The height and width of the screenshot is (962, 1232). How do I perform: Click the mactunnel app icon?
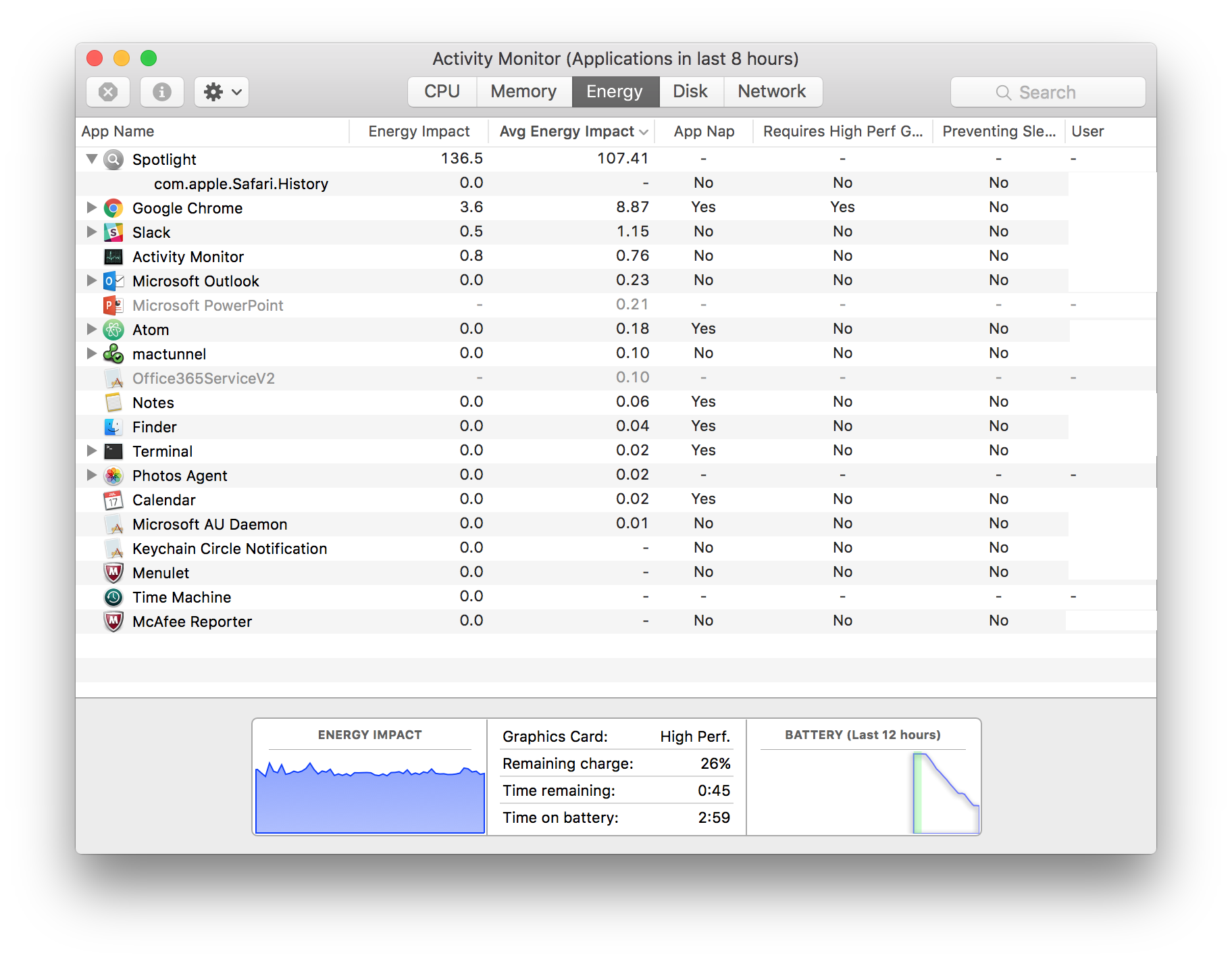coord(113,354)
